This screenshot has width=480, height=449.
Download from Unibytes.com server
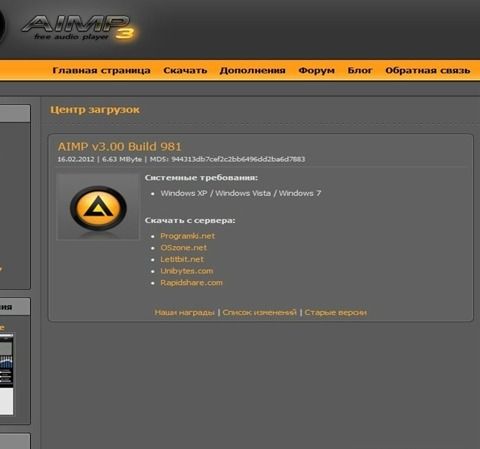click(187, 271)
